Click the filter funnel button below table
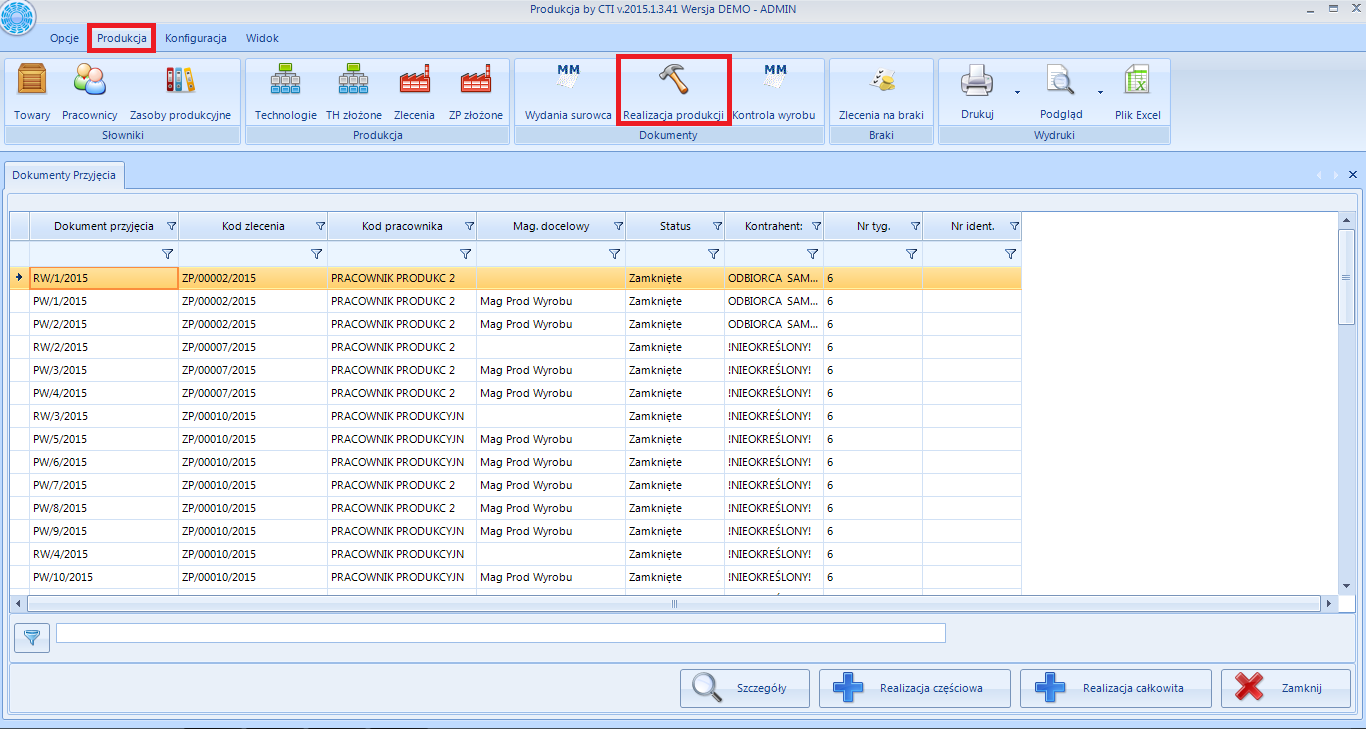 pos(32,636)
